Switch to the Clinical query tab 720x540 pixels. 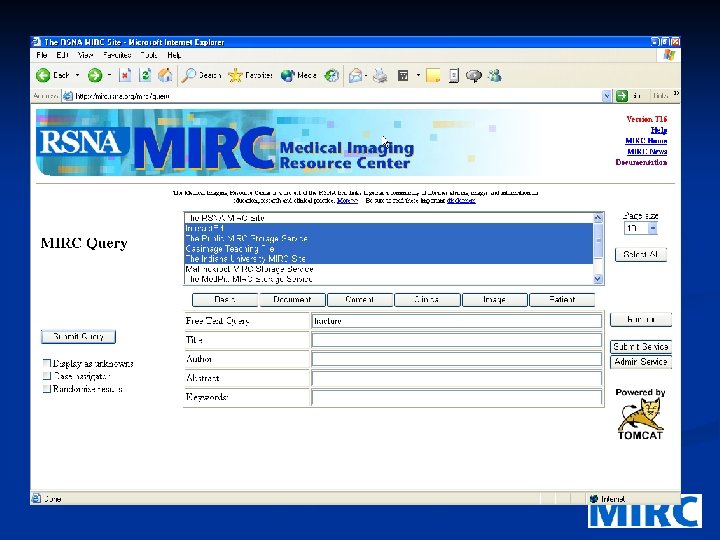427,299
